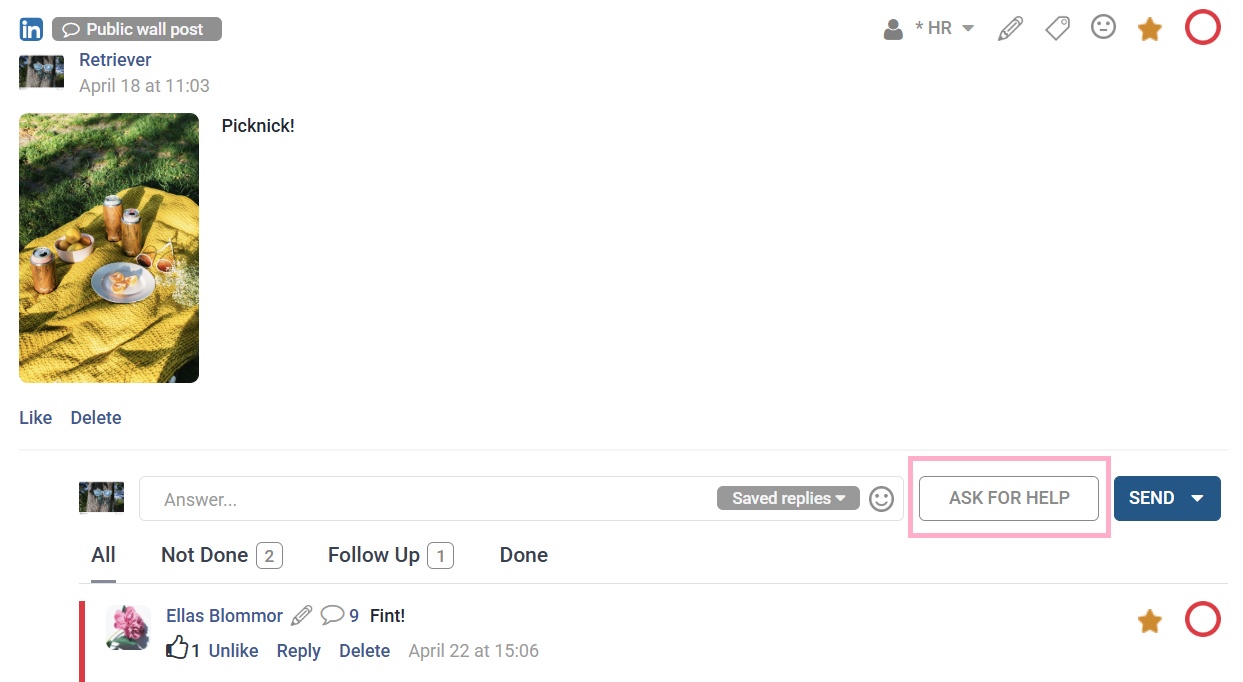Click the pencil edit icon in post header
The width and height of the screenshot is (1243, 682).
[1011, 29]
